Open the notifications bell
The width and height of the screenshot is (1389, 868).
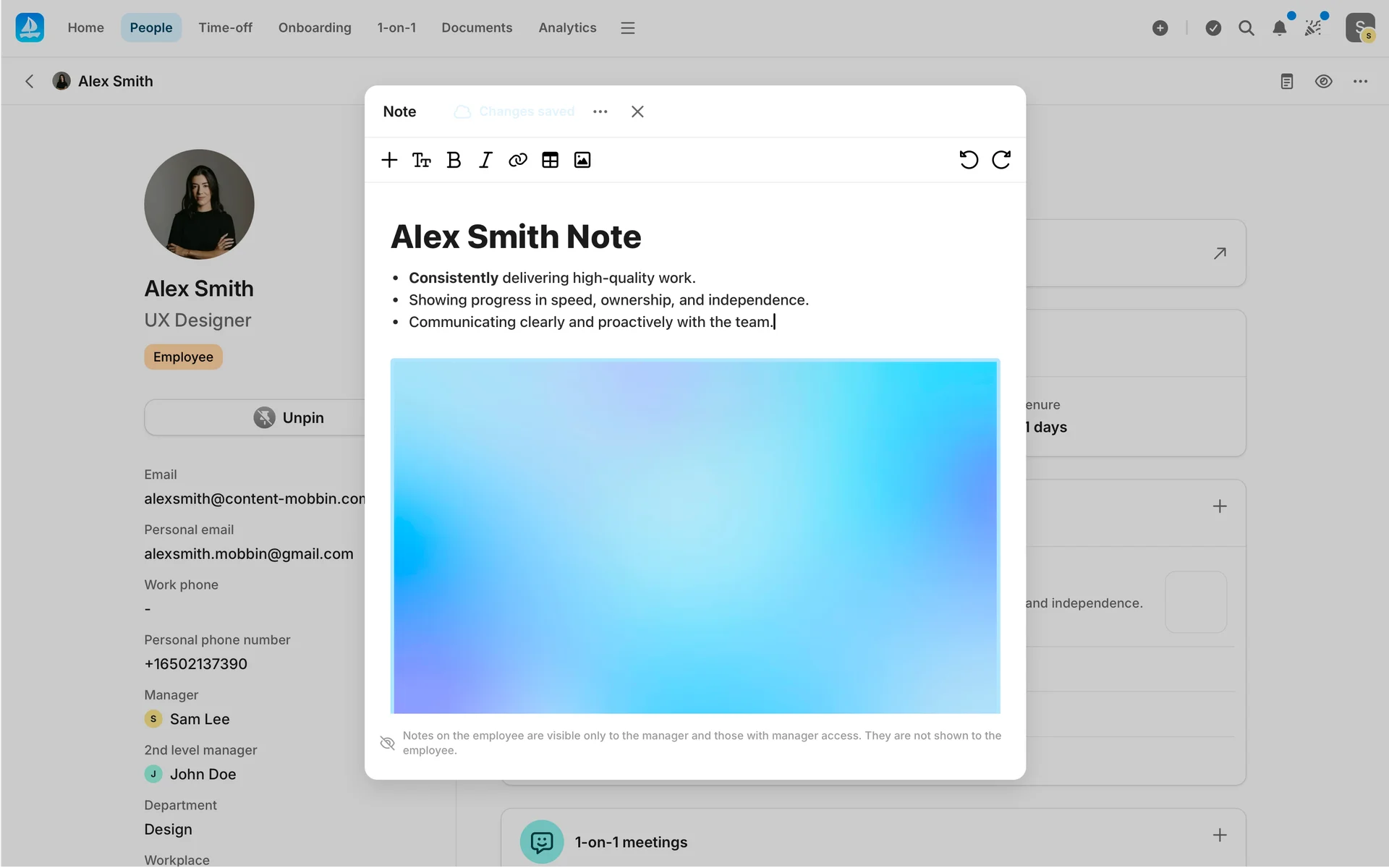pos(1279,27)
